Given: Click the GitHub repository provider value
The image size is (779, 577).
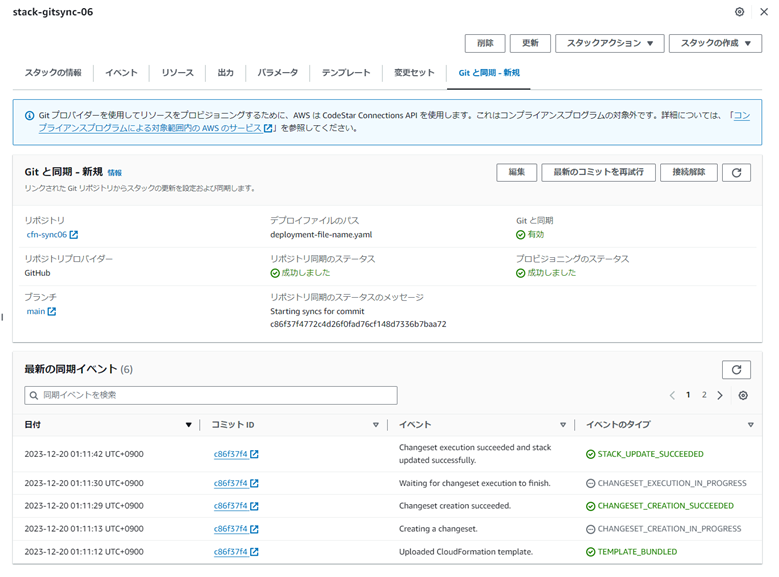Looking at the screenshot, I should pos(37,273).
